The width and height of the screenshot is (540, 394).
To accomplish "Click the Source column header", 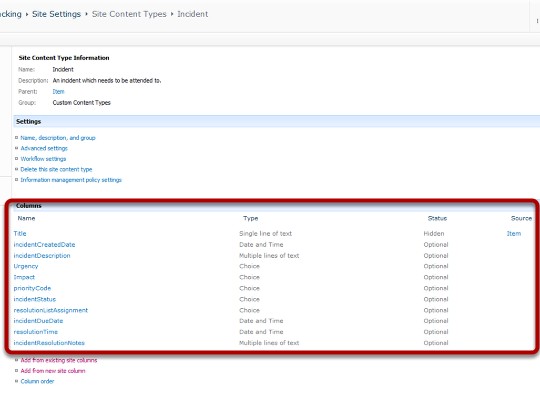I will point(521,218).
